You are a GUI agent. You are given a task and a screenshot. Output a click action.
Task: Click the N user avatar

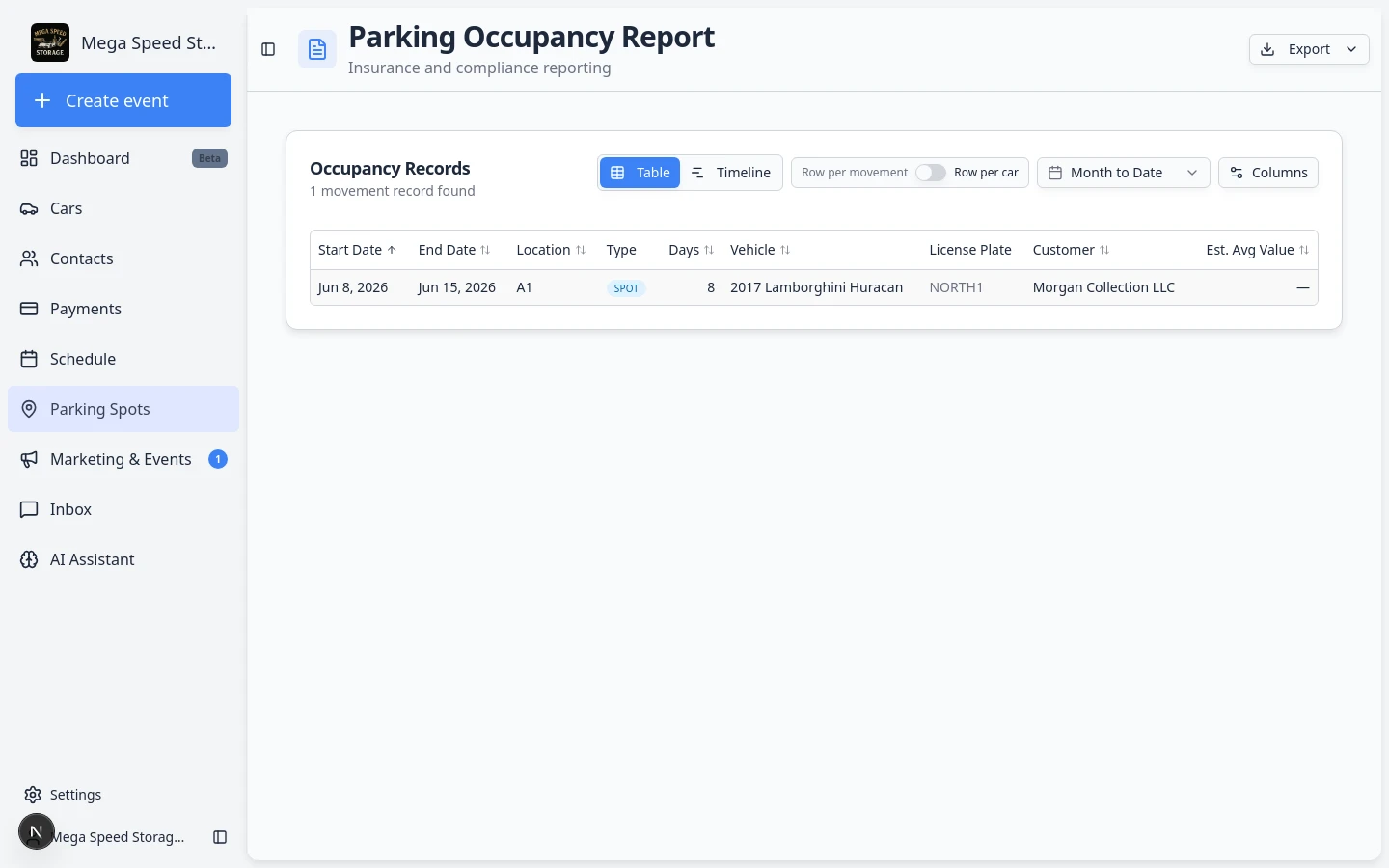[37, 831]
